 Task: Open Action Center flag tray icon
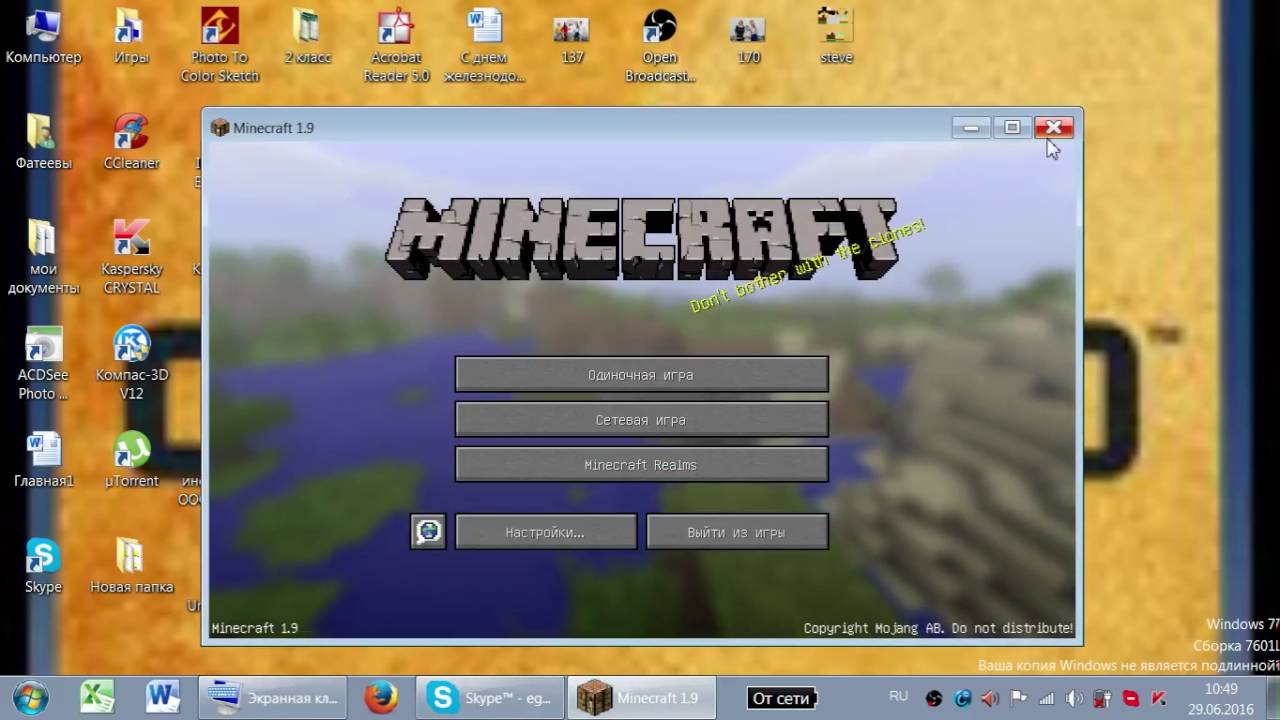(x=1018, y=698)
